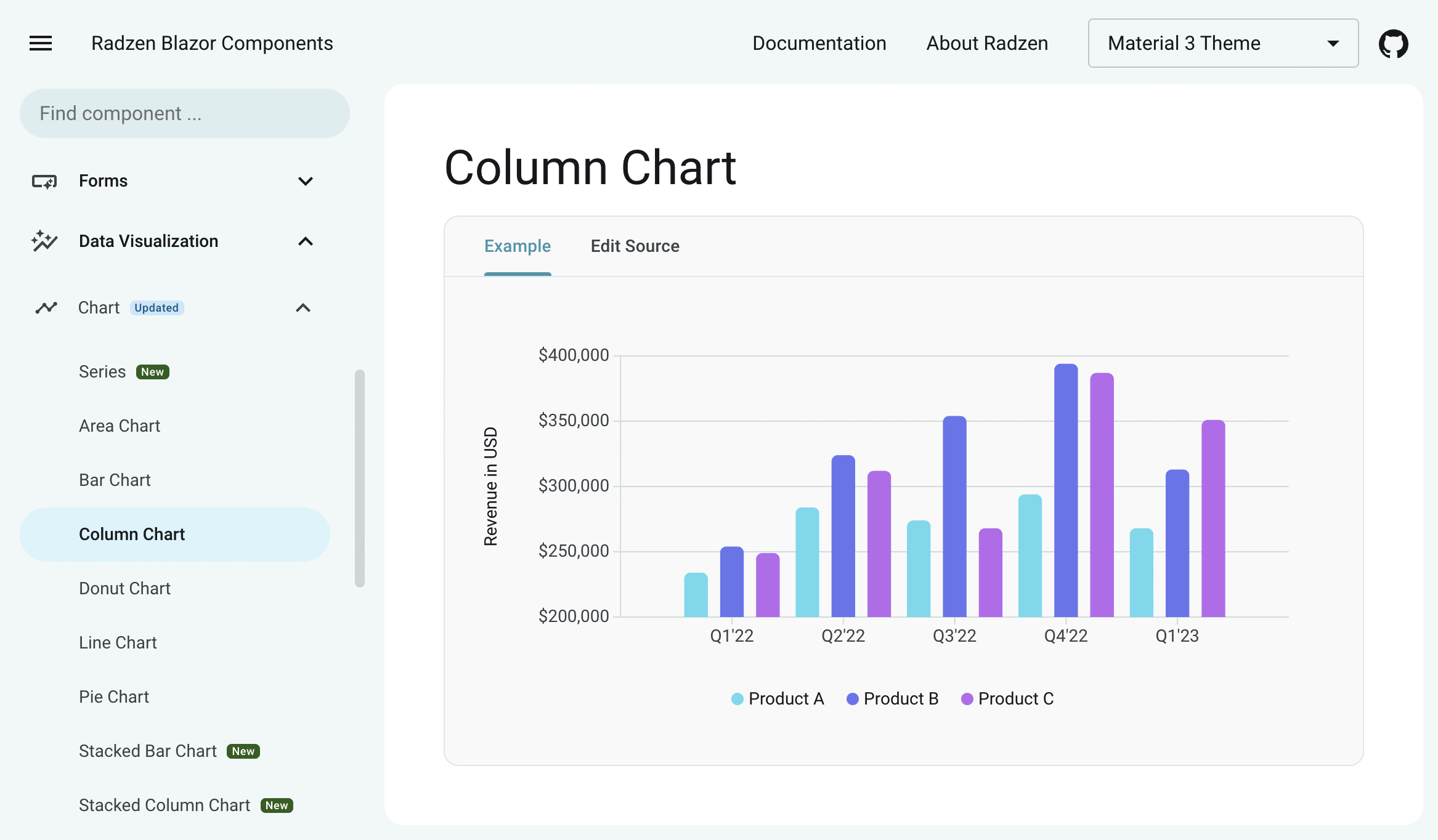Click the Forms category icon
Screen dimensions: 1438x840
[44, 182]
